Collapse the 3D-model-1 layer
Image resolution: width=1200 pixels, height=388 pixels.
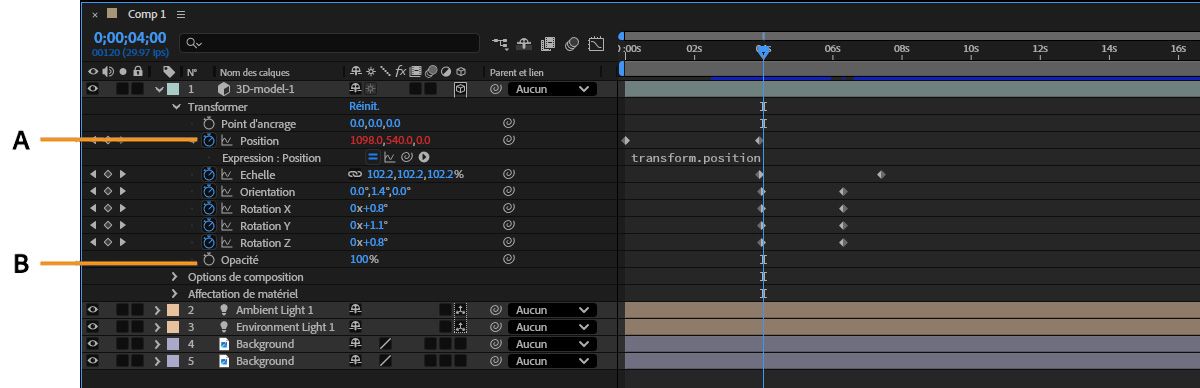[158, 89]
